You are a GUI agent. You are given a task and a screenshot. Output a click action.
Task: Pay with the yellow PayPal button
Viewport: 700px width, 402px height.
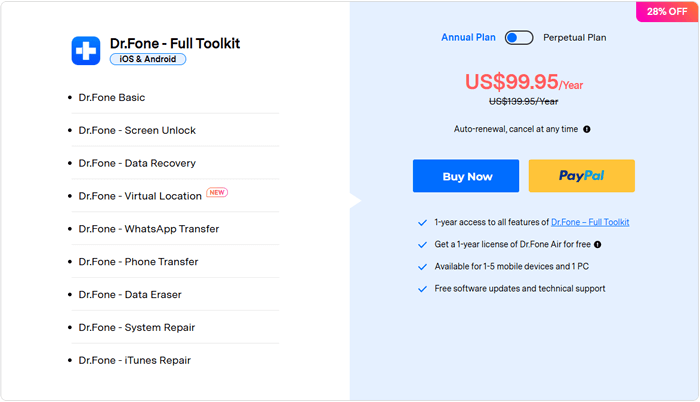tap(582, 176)
